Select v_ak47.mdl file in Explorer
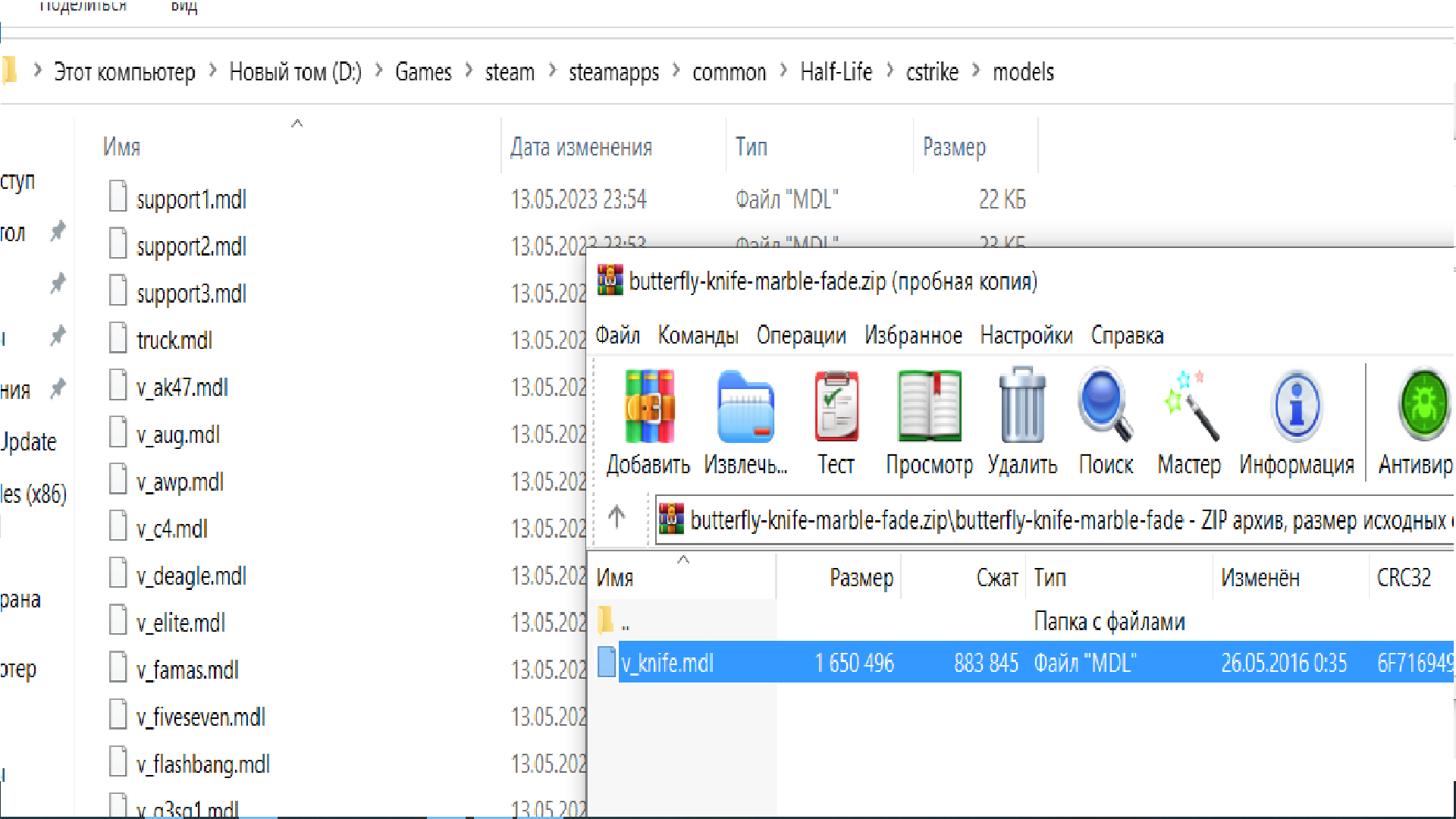This screenshot has width=1456, height=819. click(x=182, y=388)
